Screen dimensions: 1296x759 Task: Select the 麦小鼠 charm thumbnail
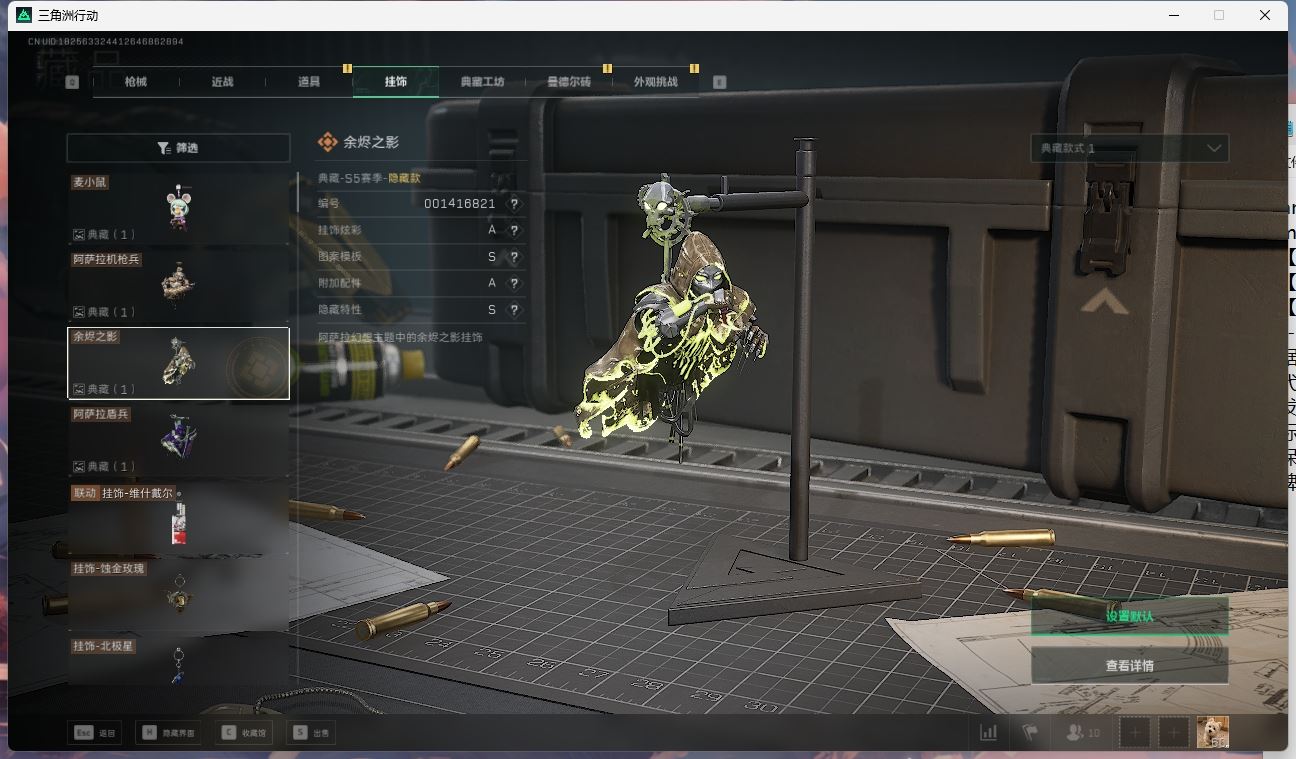tap(178, 208)
